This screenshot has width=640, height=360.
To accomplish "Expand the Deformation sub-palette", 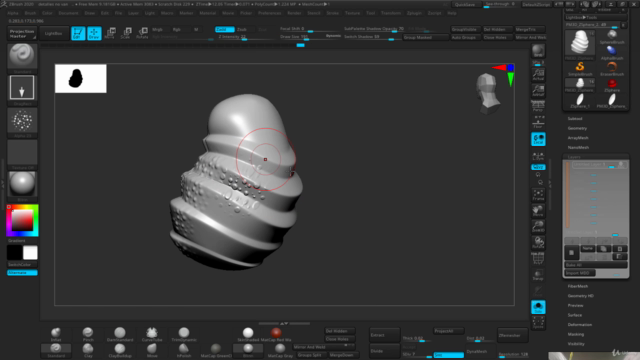I will tap(580, 324).
